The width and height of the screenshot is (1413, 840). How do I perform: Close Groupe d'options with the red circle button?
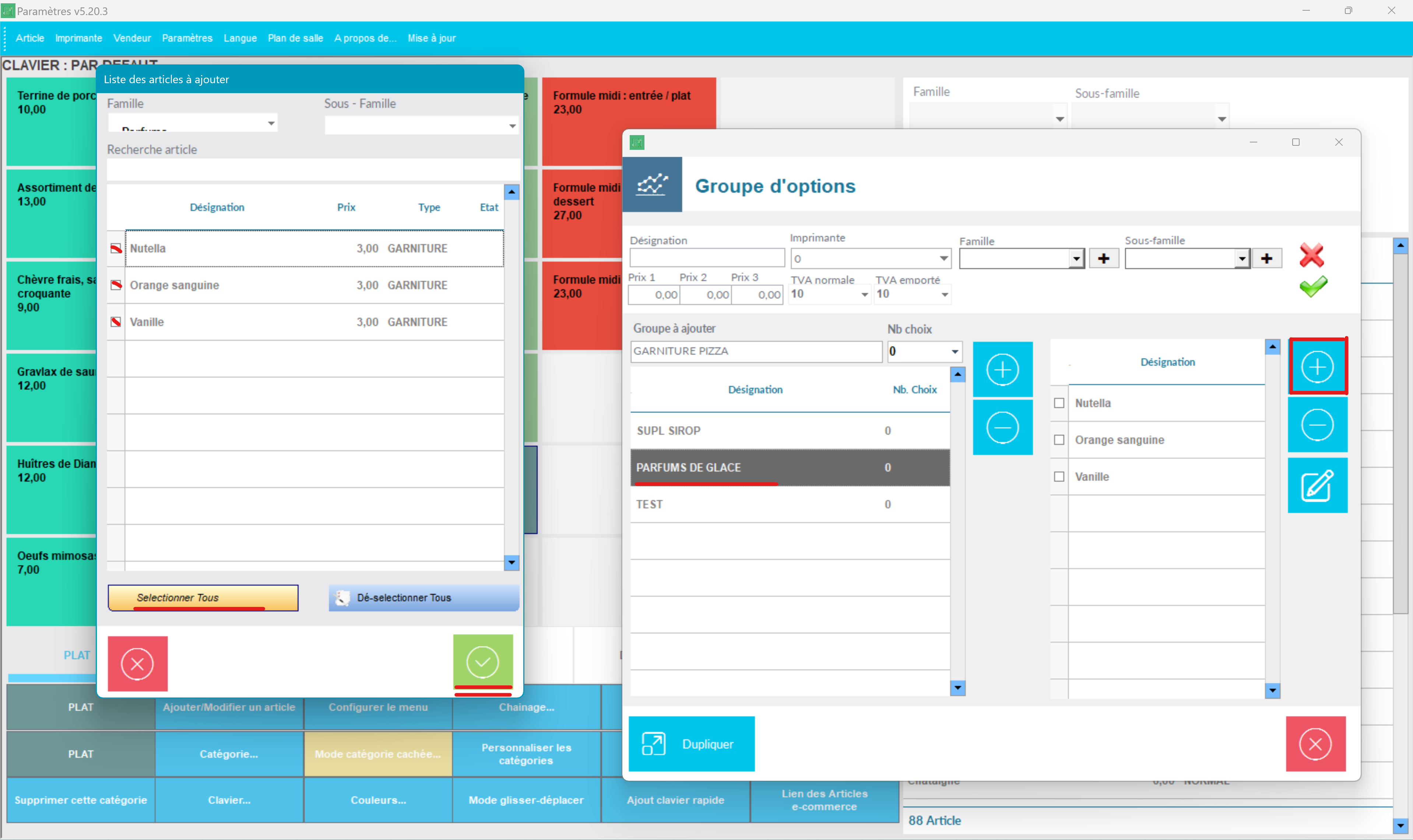[x=1316, y=744]
